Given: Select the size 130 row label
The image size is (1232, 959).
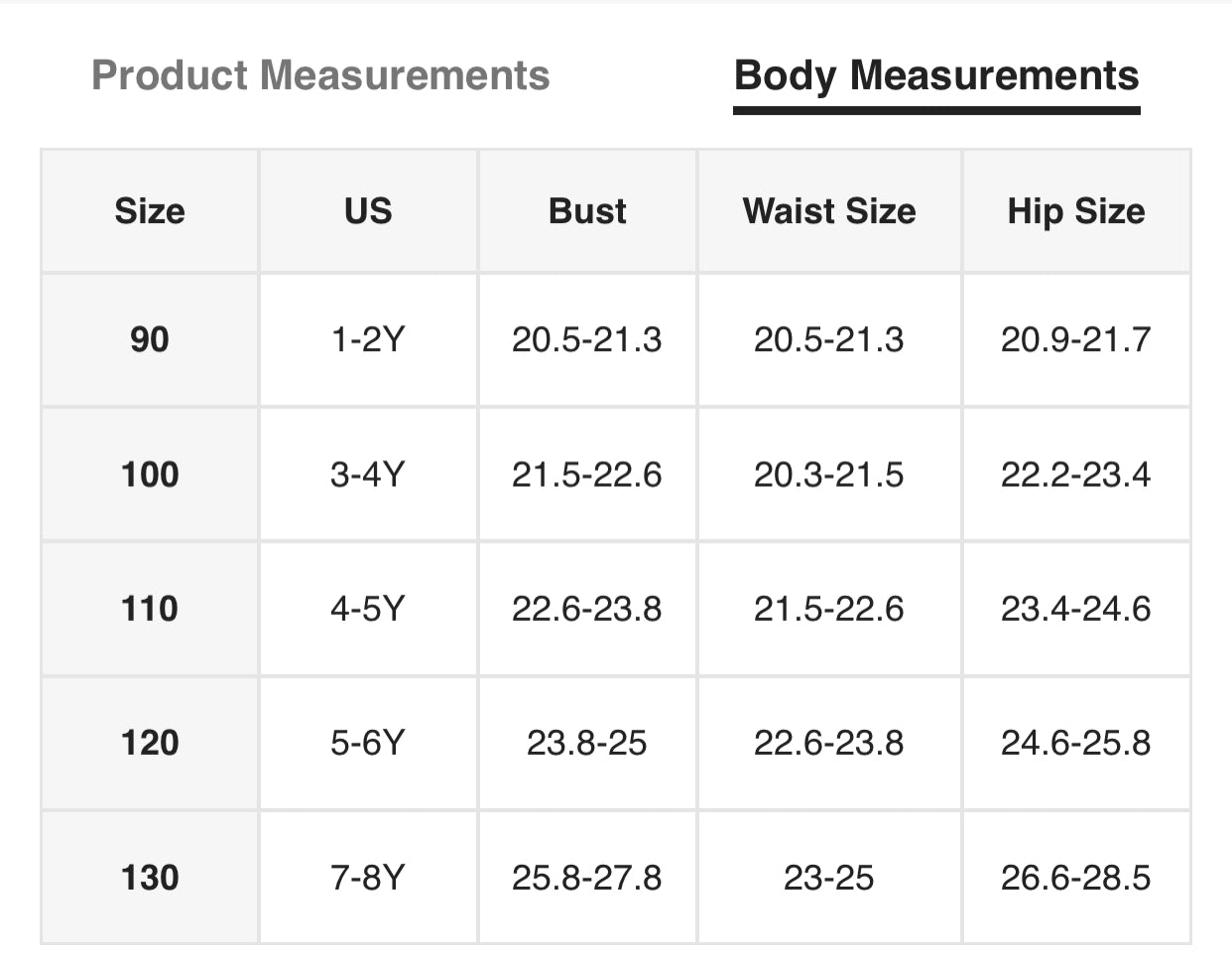Looking at the screenshot, I should point(150,878).
